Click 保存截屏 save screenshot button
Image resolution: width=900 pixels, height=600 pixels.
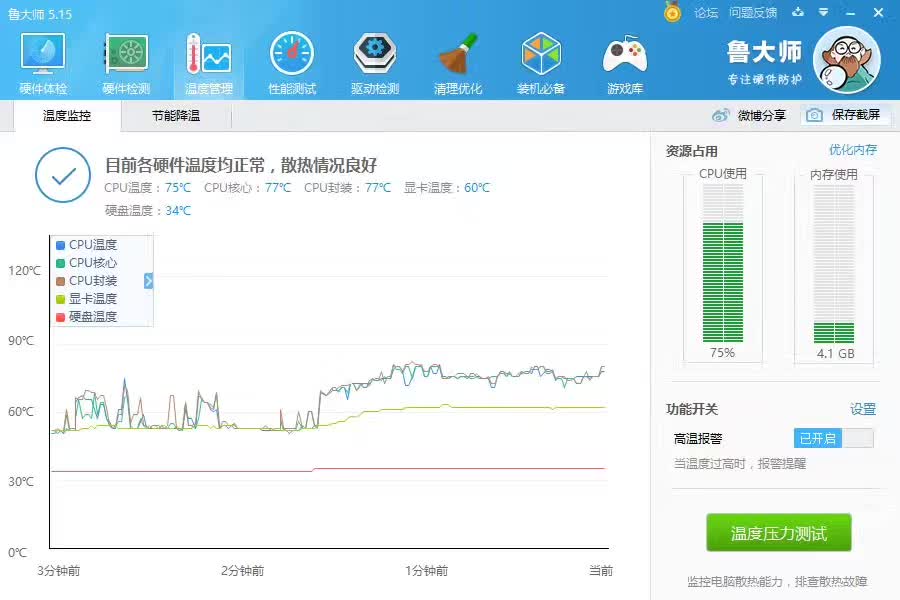coord(845,115)
